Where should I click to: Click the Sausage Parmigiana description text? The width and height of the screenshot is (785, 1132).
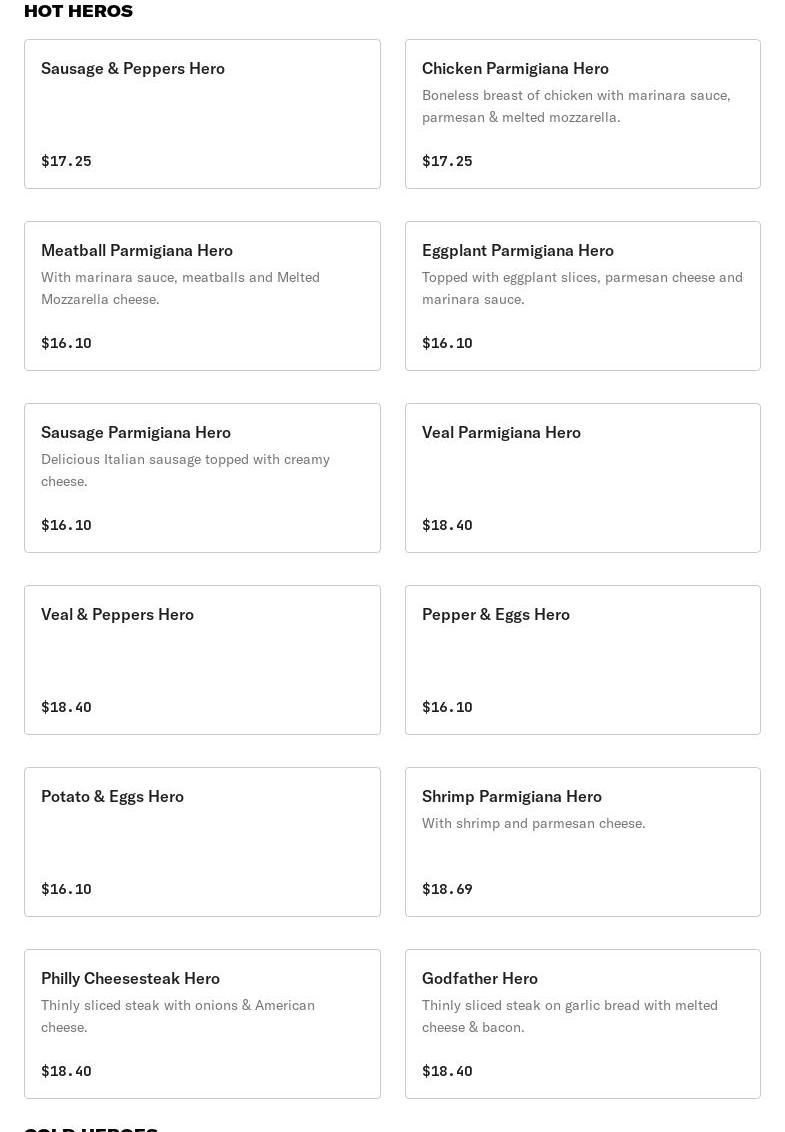coord(186,470)
